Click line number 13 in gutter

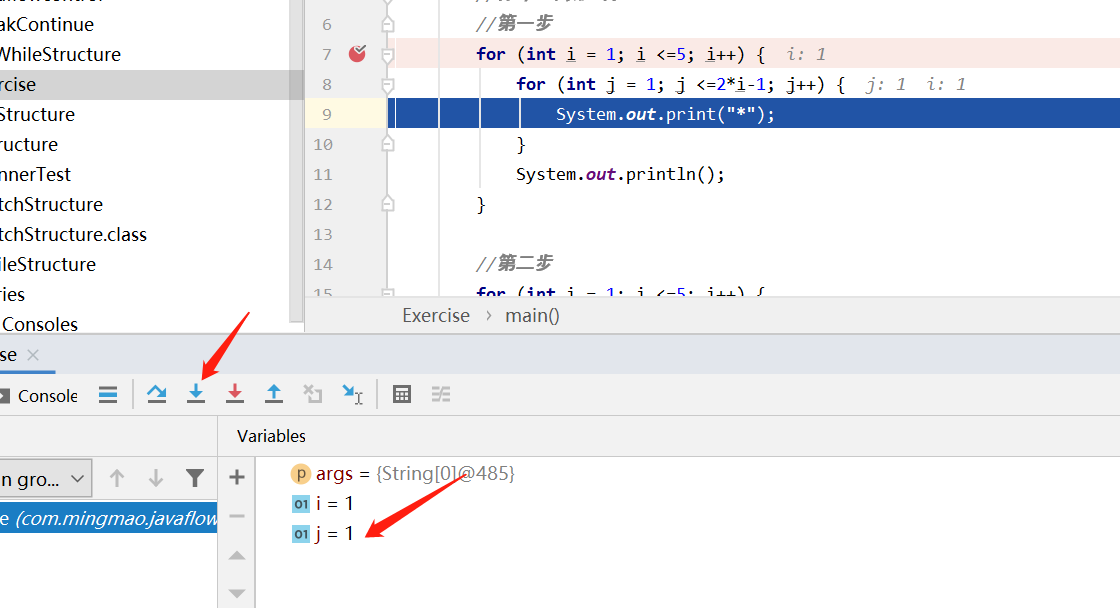(323, 234)
